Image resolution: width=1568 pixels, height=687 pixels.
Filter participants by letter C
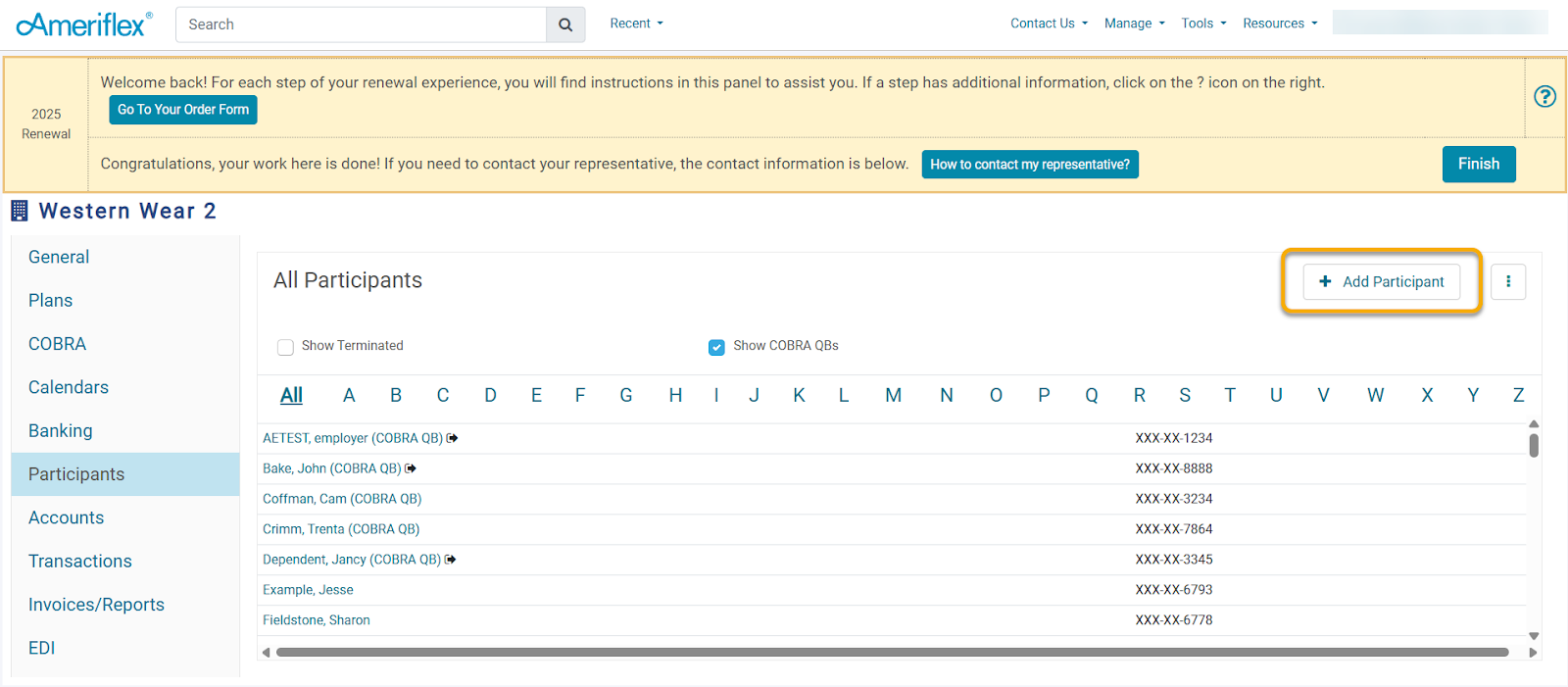pyautogui.click(x=443, y=395)
